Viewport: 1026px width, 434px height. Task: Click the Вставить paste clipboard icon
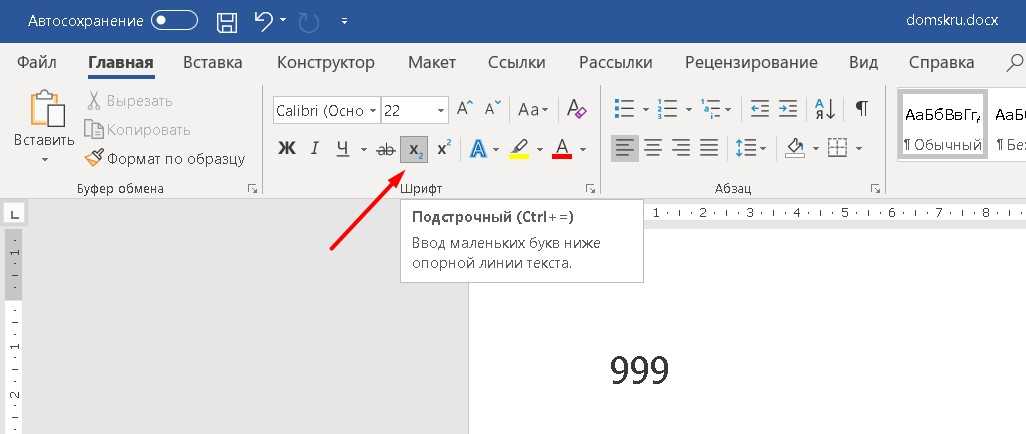pyautogui.click(x=47, y=108)
